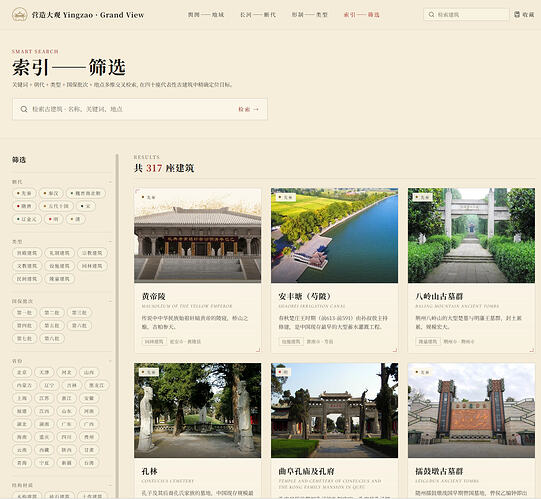The height and width of the screenshot is (499, 541).
Task: Collapse the 朝代 filter section
Action: pyautogui.click(x=110, y=182)
